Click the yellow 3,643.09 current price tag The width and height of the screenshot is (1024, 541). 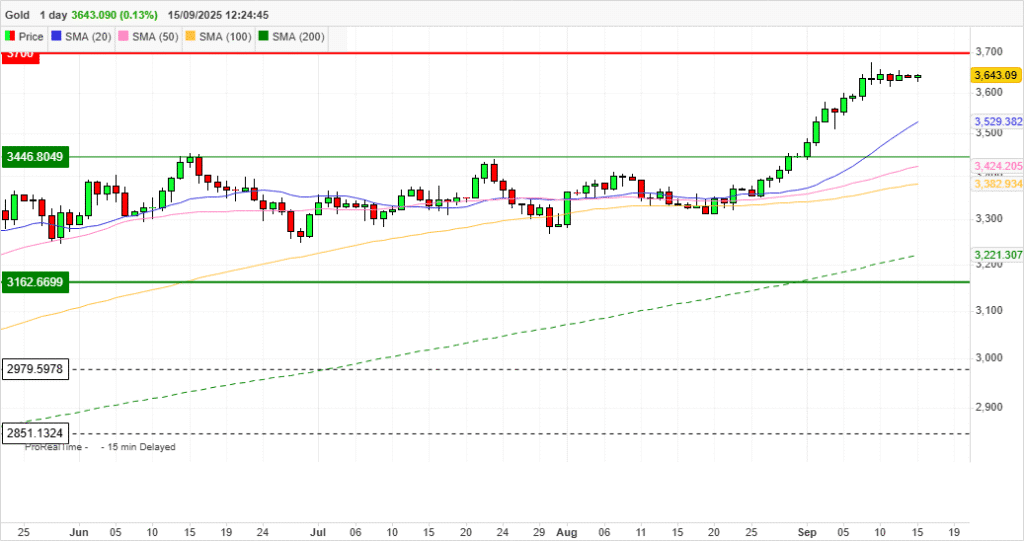994,75
